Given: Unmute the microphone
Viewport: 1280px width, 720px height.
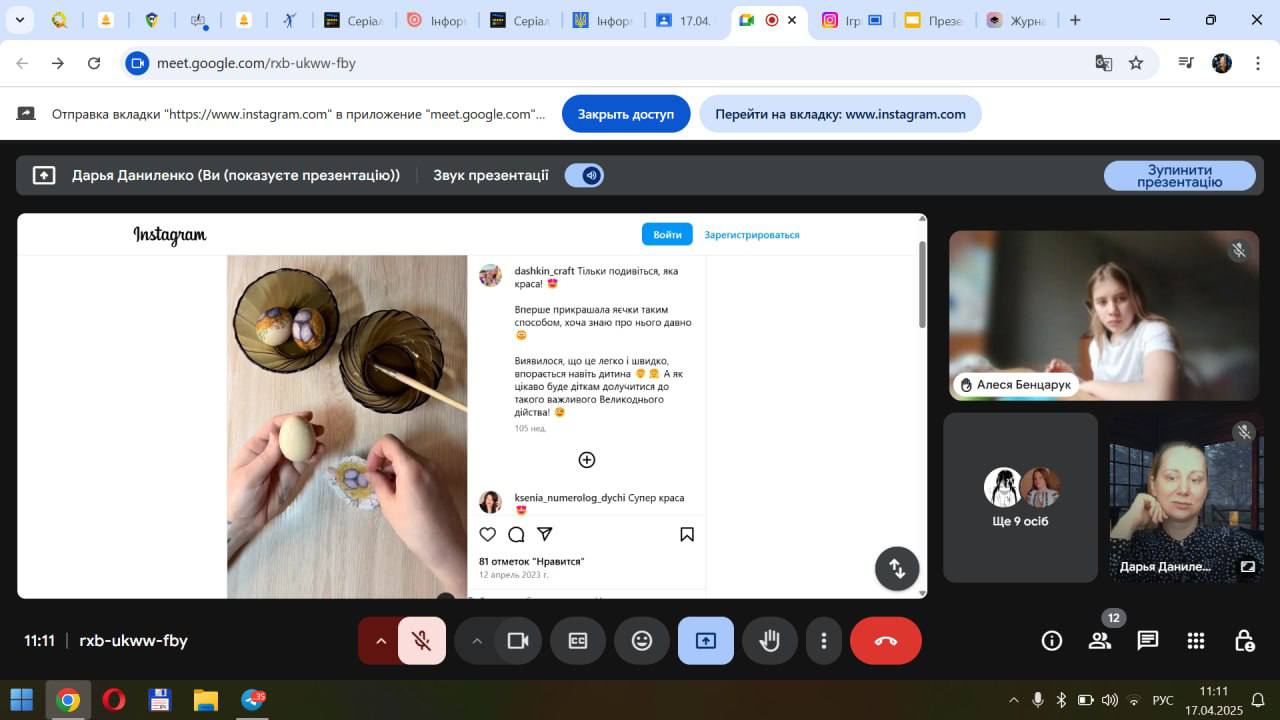Looking at the screenshot, I should [x=422, y=641].
